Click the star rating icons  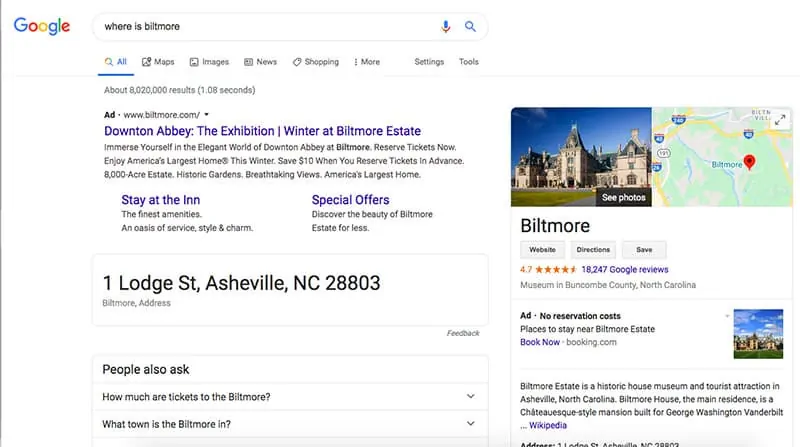click(556, 269)
